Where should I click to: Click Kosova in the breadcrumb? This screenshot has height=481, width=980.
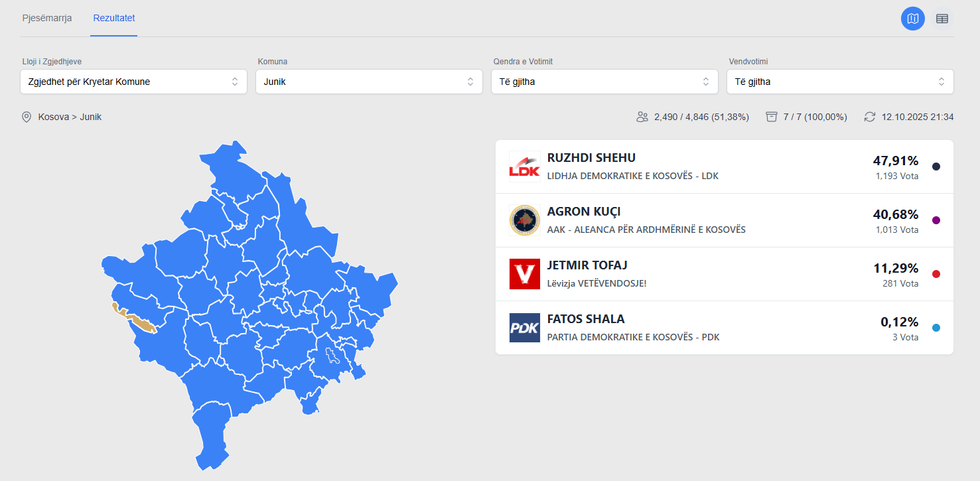(53, 117)
